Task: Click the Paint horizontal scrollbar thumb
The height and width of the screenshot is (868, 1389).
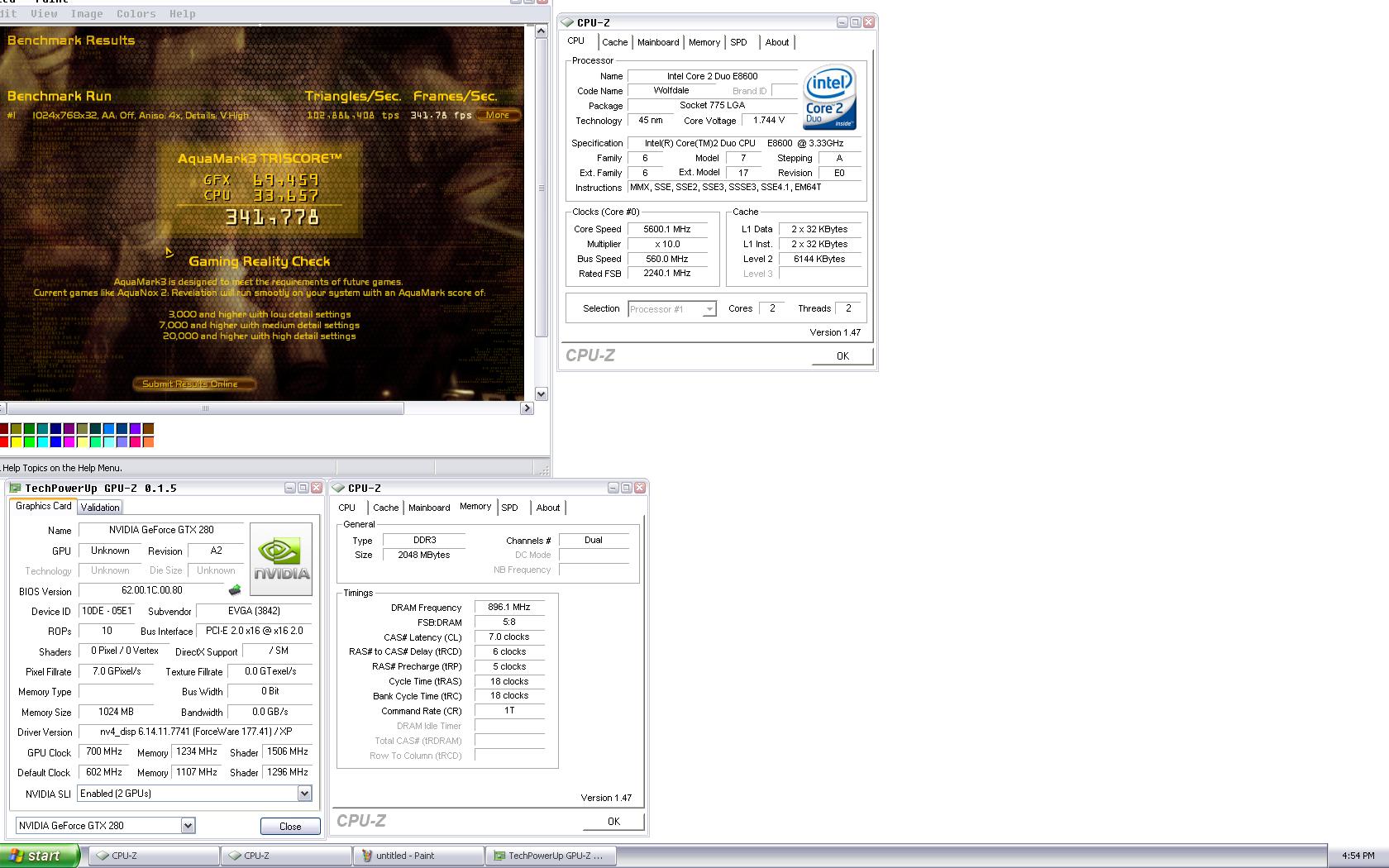Action: pos(205,408)
